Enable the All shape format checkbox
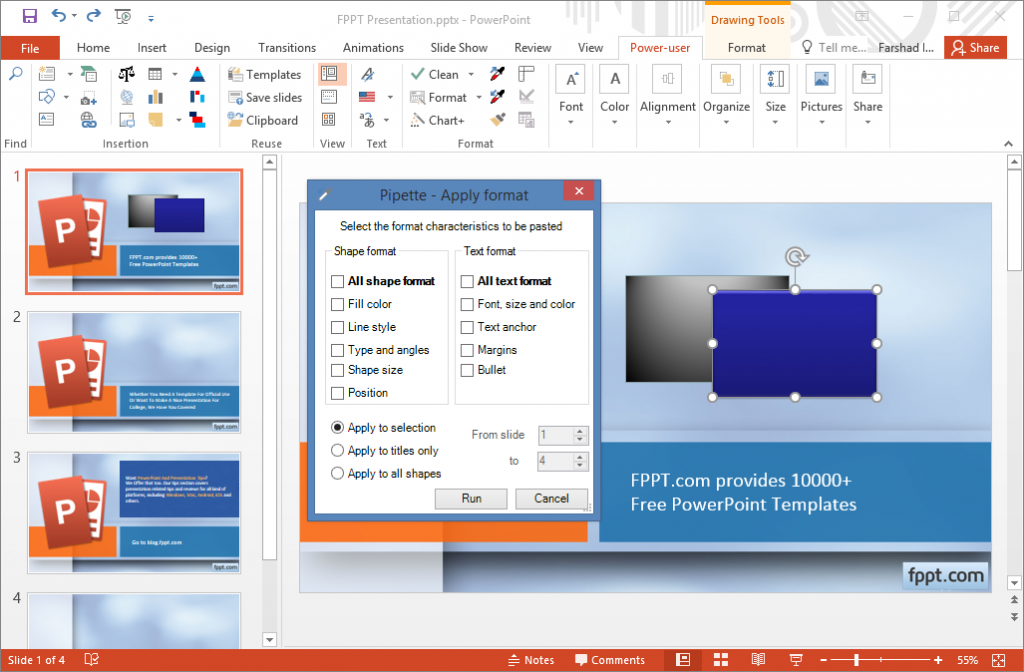The width and height of the screenshot is (1024, 672). (337, 281)
